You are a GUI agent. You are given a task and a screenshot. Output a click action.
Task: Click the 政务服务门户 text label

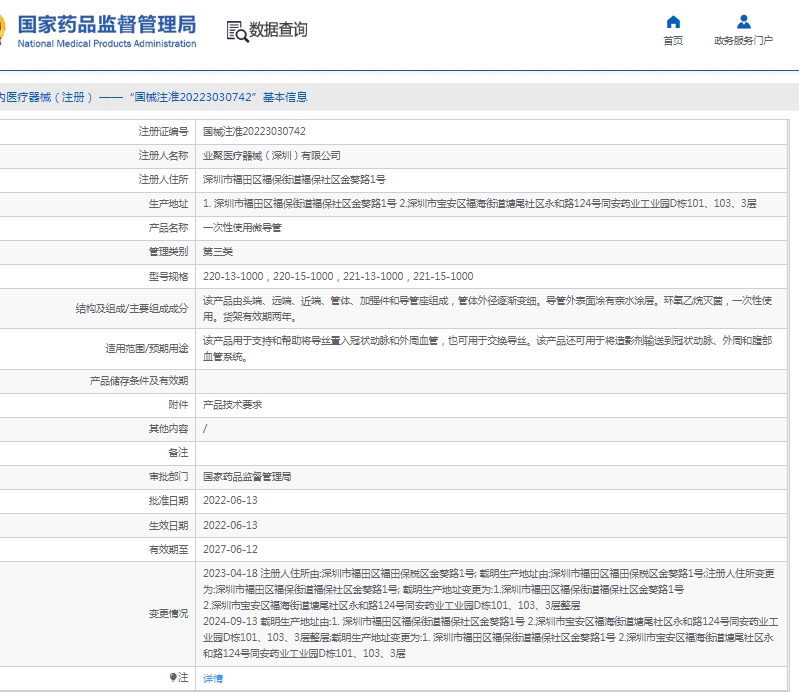743,41
